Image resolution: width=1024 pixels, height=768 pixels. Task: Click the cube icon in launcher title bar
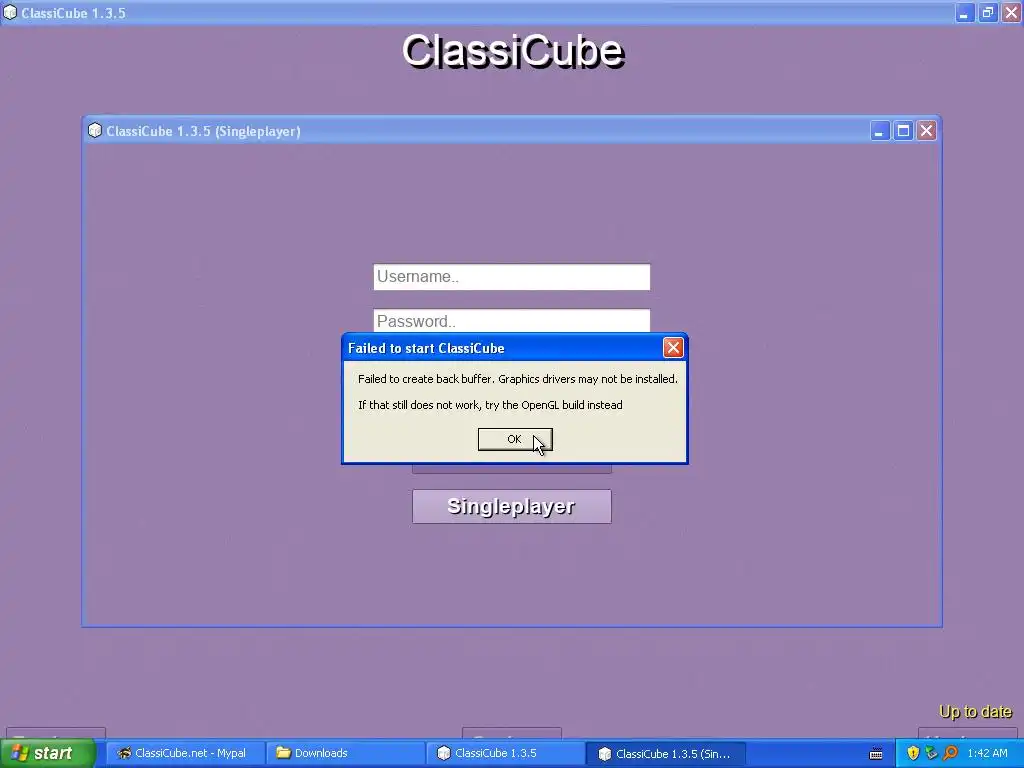[10, 12]
